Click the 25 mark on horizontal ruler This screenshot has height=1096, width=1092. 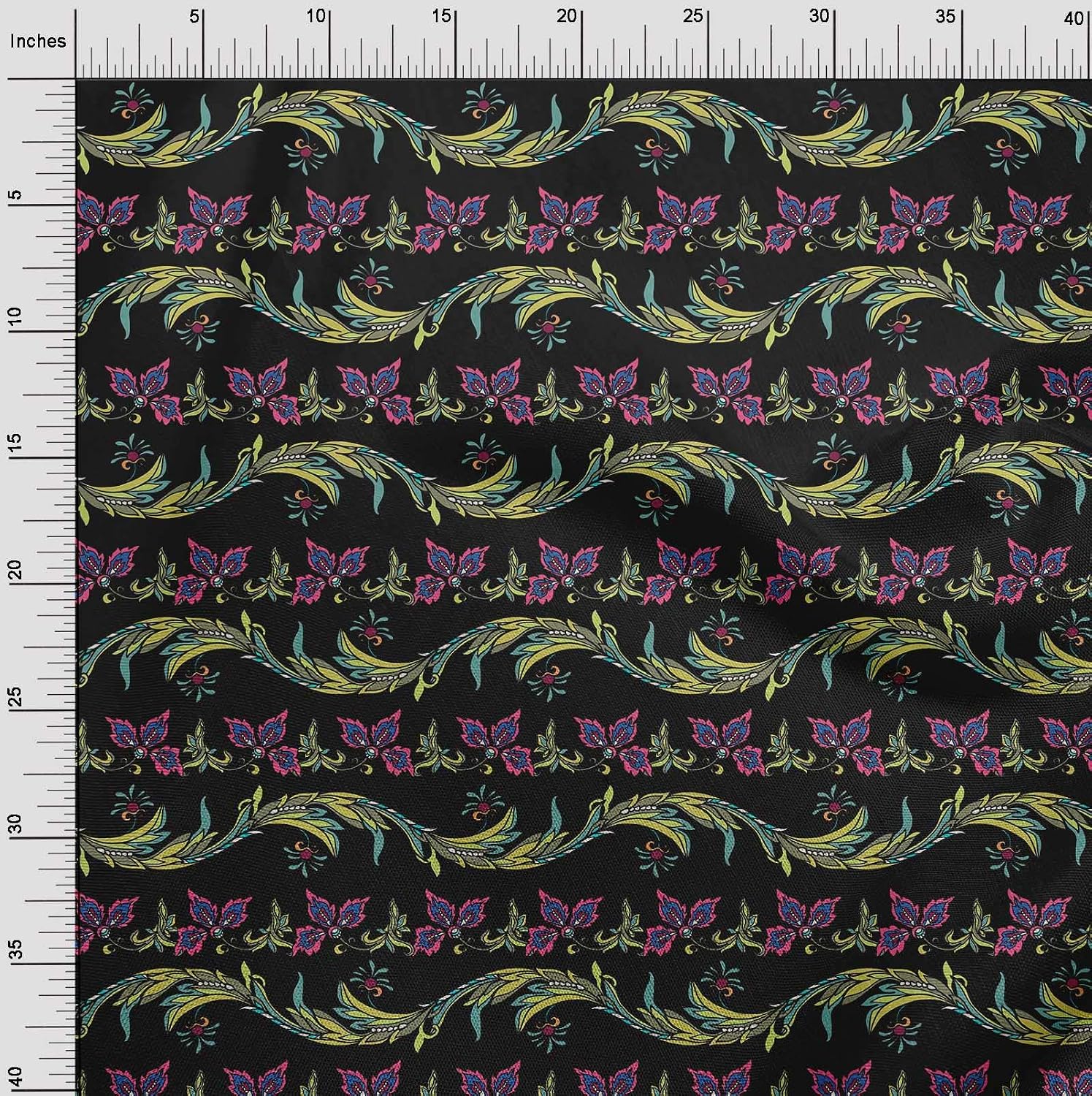[695, 17]
